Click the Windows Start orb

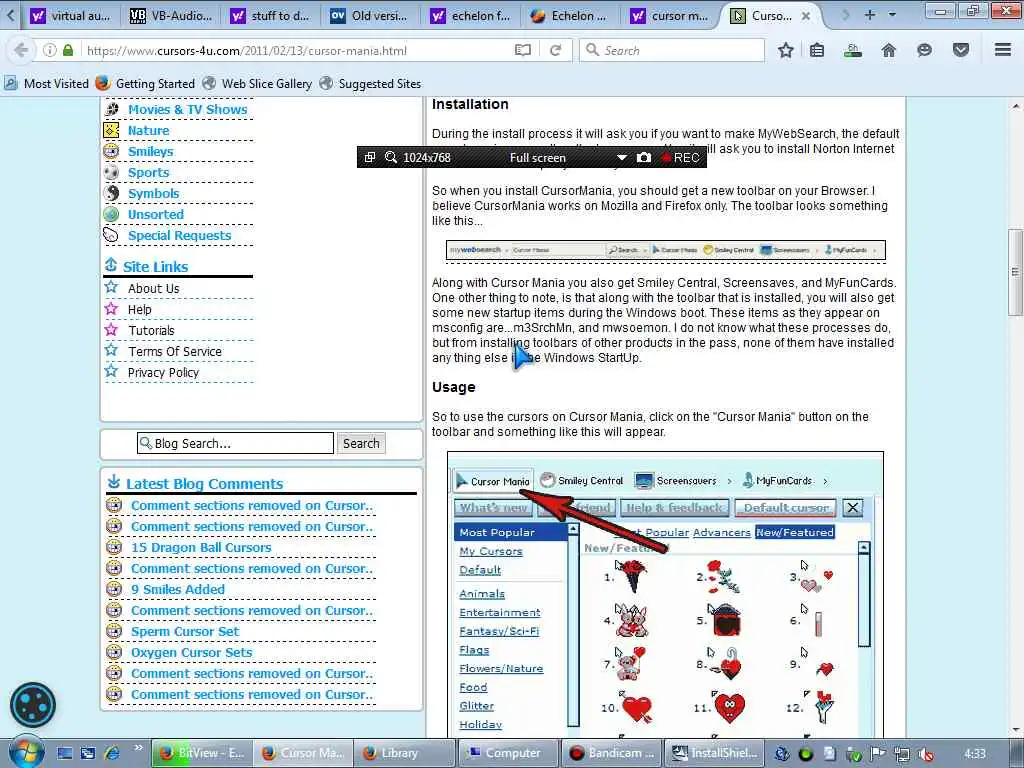pos(26,752)
